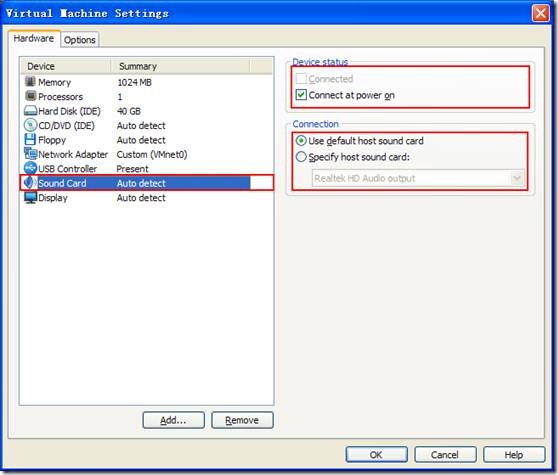Select the Memory row label
This screenshot has width=558, height=475.
coord(54,82)
